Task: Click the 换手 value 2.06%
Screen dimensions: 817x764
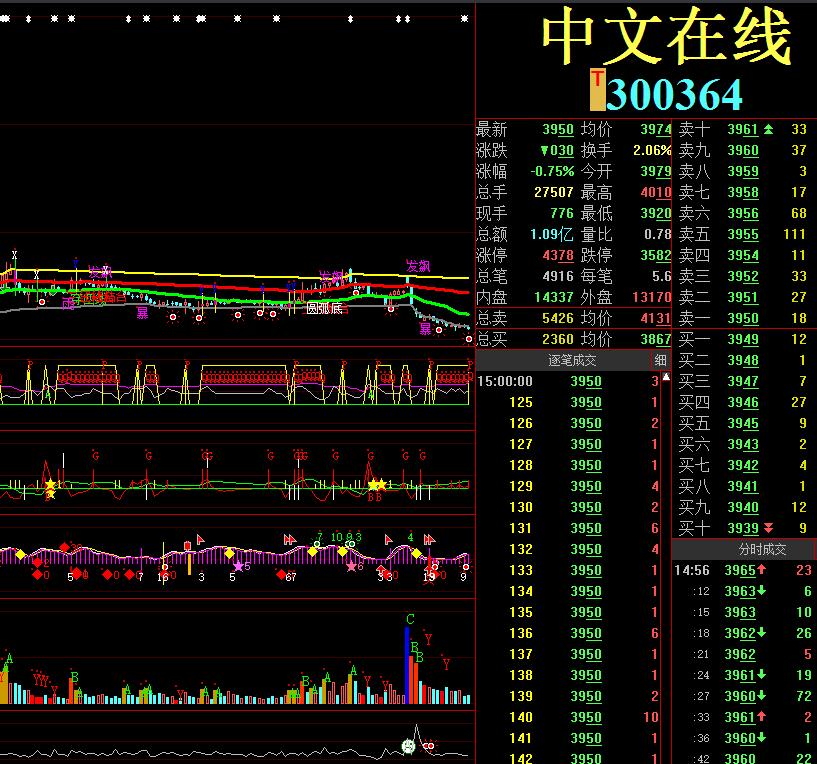Action: [652, 151]
